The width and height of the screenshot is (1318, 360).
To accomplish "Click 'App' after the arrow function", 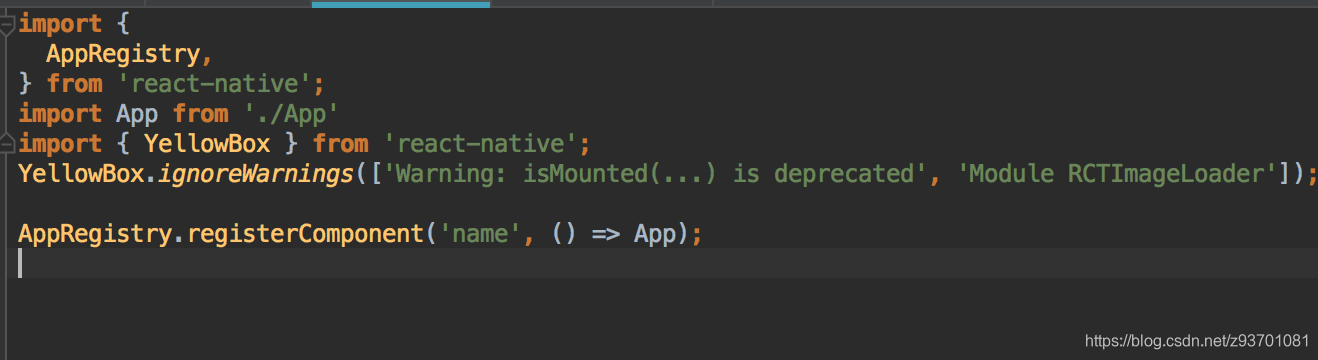I will (x=655, y=233).
